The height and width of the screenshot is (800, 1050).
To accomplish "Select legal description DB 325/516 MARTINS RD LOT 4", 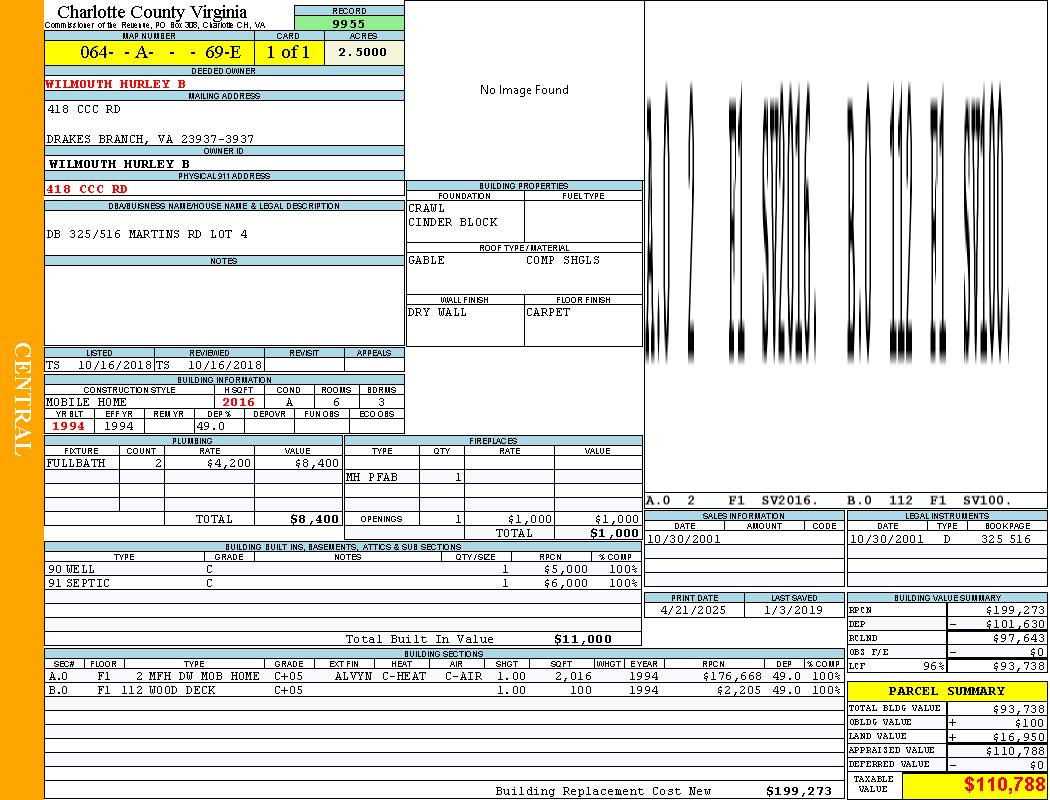I will click(147, 234).
